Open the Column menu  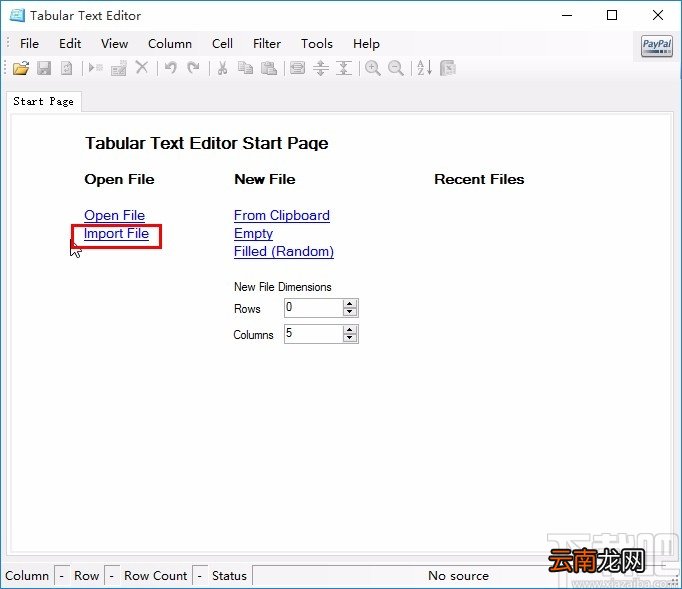coord(170,44)
